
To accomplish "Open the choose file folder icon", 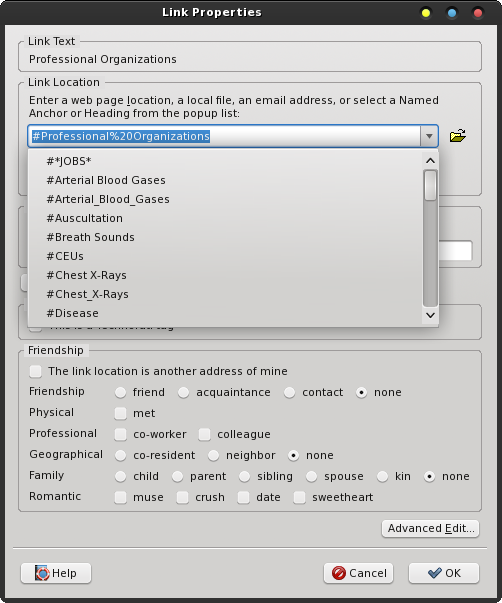I will [458, 136].
